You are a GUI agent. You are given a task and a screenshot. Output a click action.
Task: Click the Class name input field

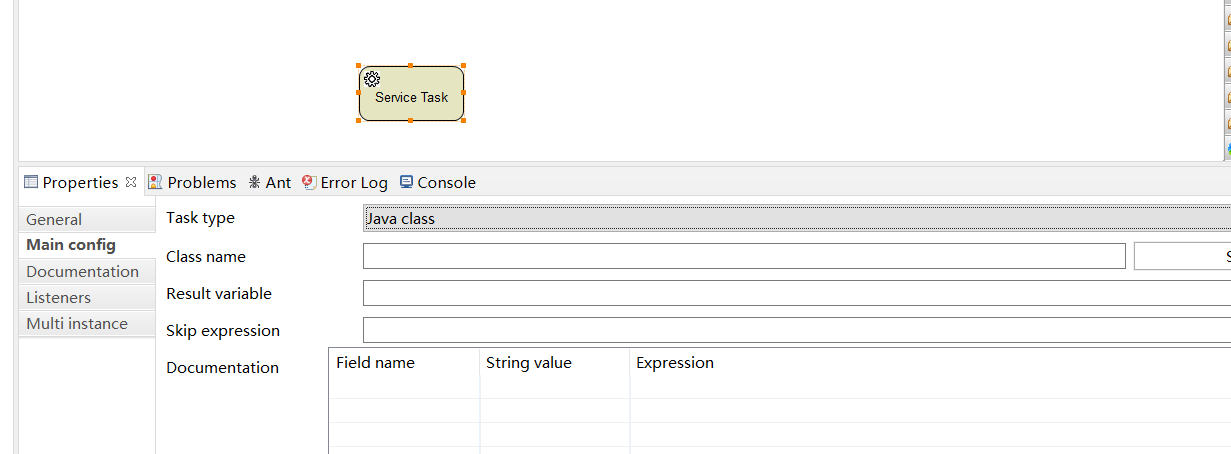point(743,257)
